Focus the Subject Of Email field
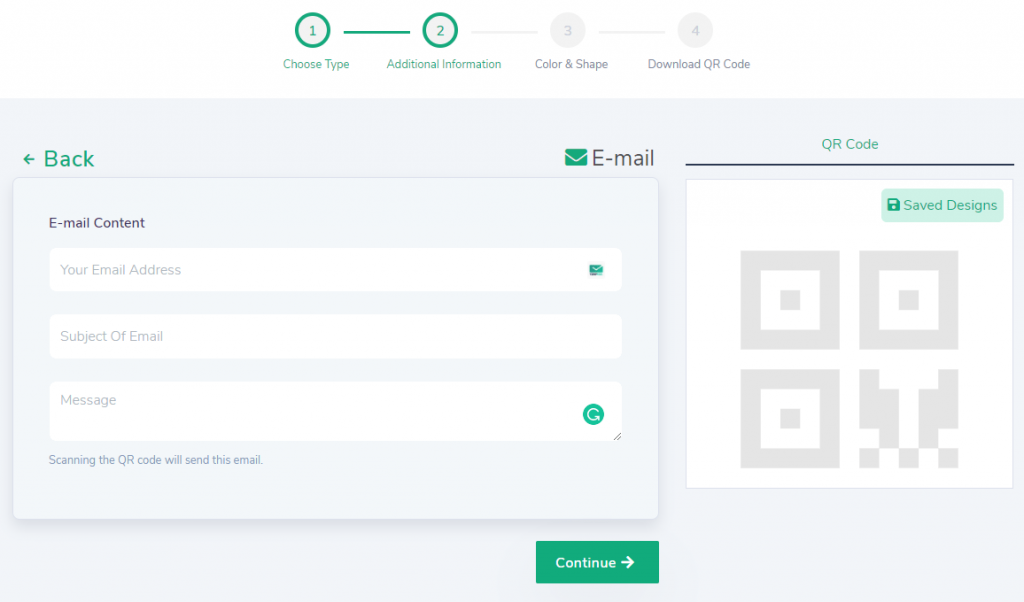 pos(335,336)
